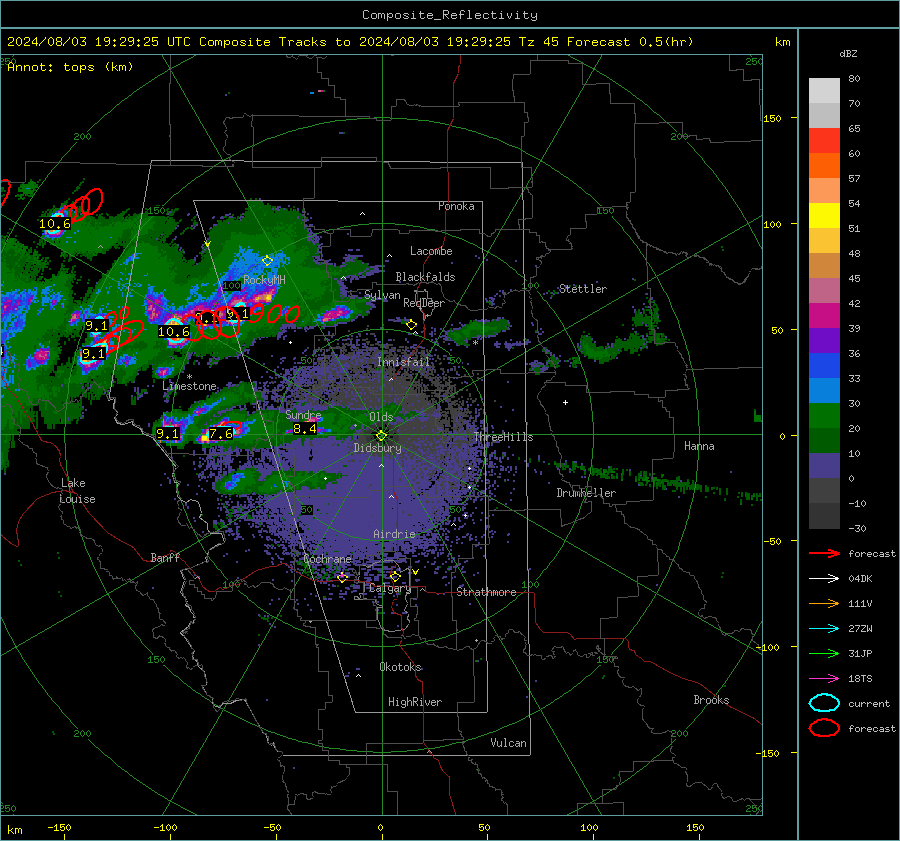Click the Composite_Reflectivity title
The image size is (900, 841).
[x=450, y=15]
